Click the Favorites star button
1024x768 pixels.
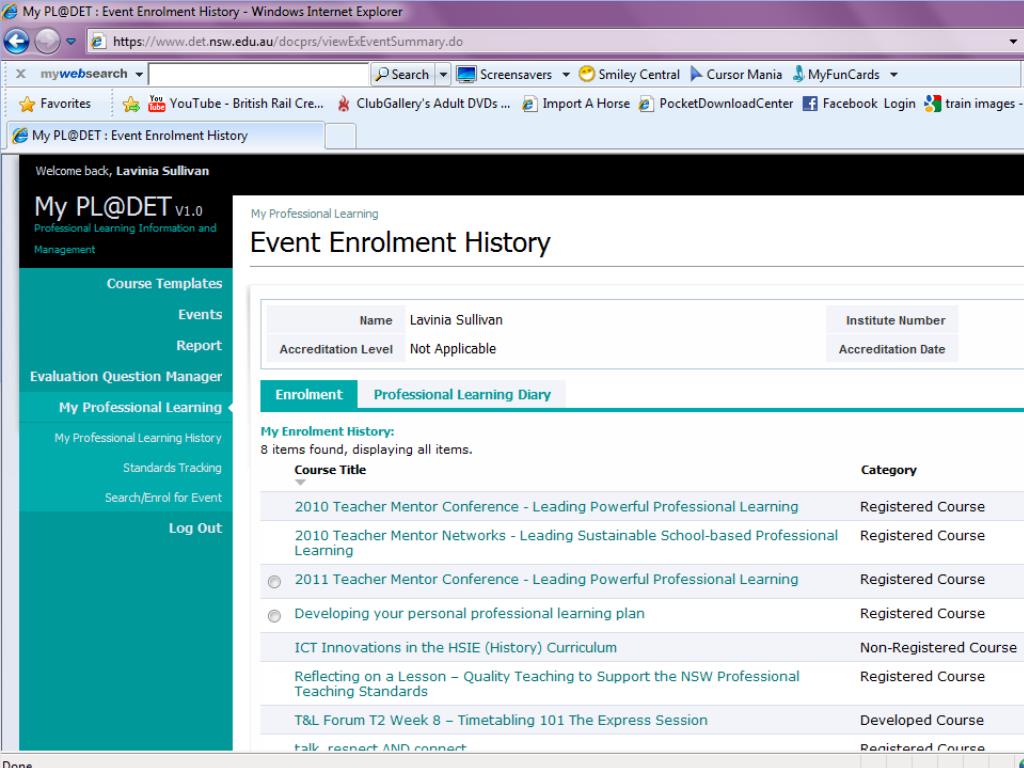tap(55, 104)
